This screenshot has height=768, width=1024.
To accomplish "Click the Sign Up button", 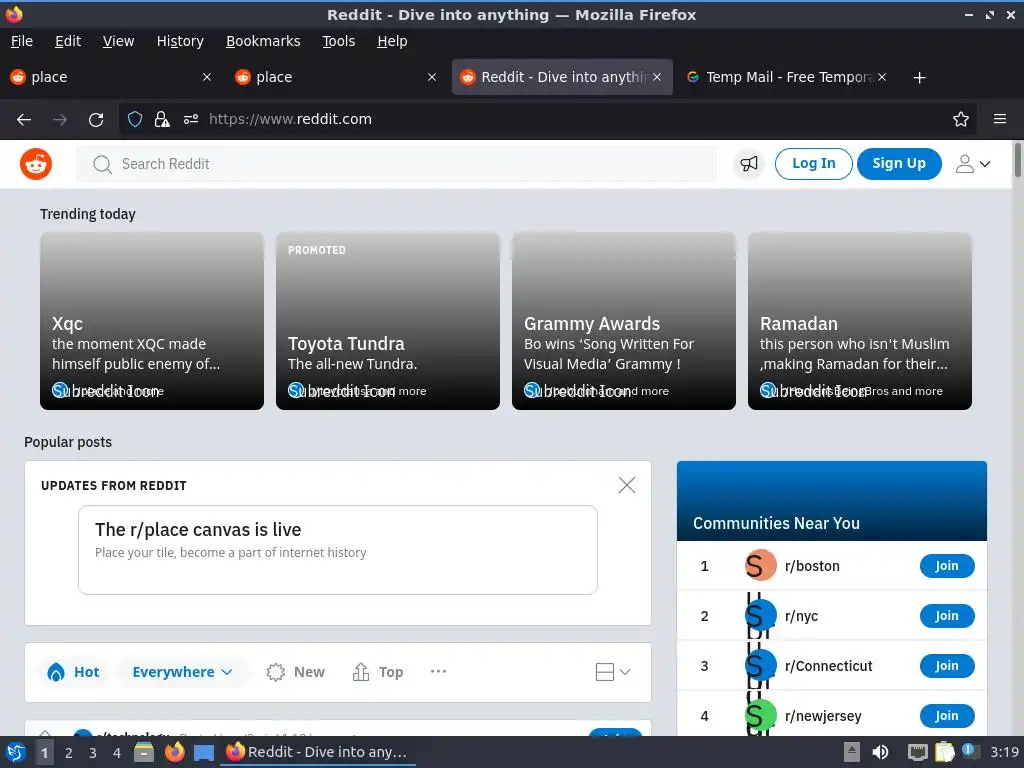I will pyautogui.click(x=899, y=163).
